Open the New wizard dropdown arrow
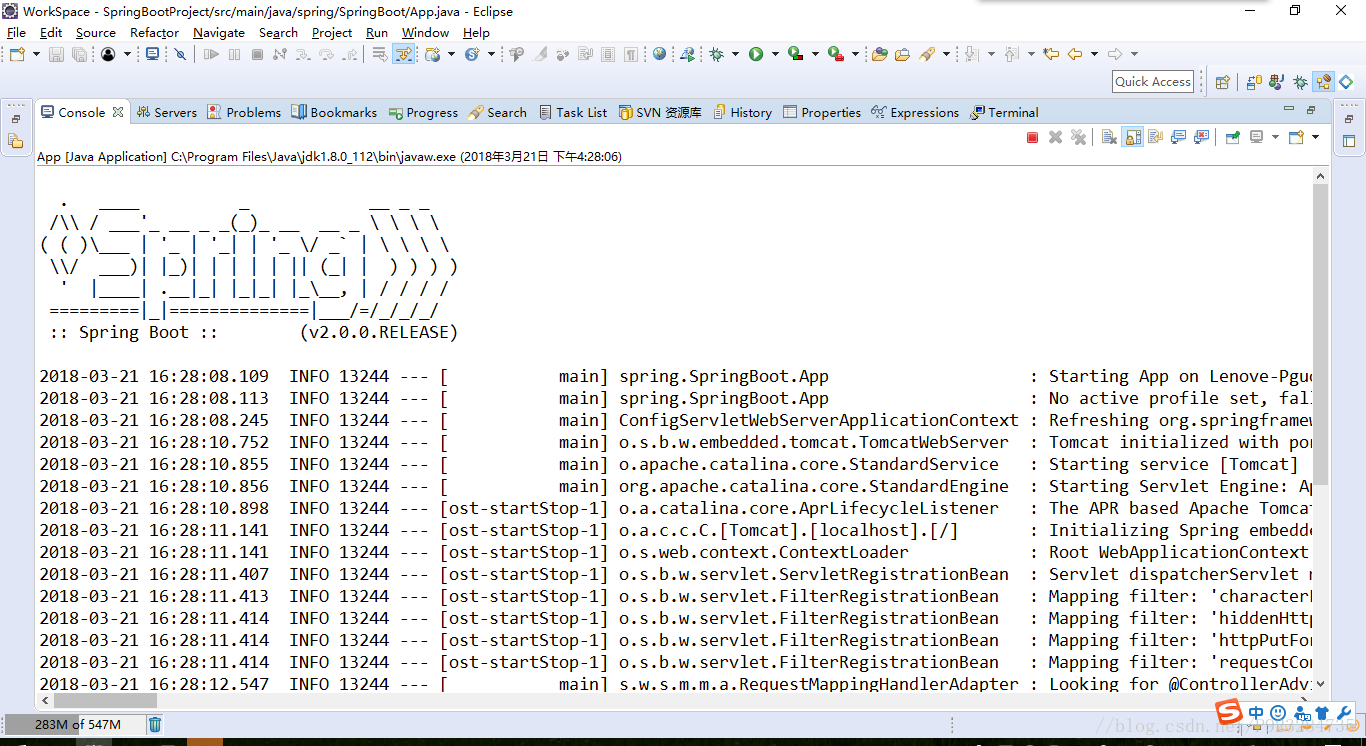Viewport: 1366px width, 746px height. [x=36, y=54]
